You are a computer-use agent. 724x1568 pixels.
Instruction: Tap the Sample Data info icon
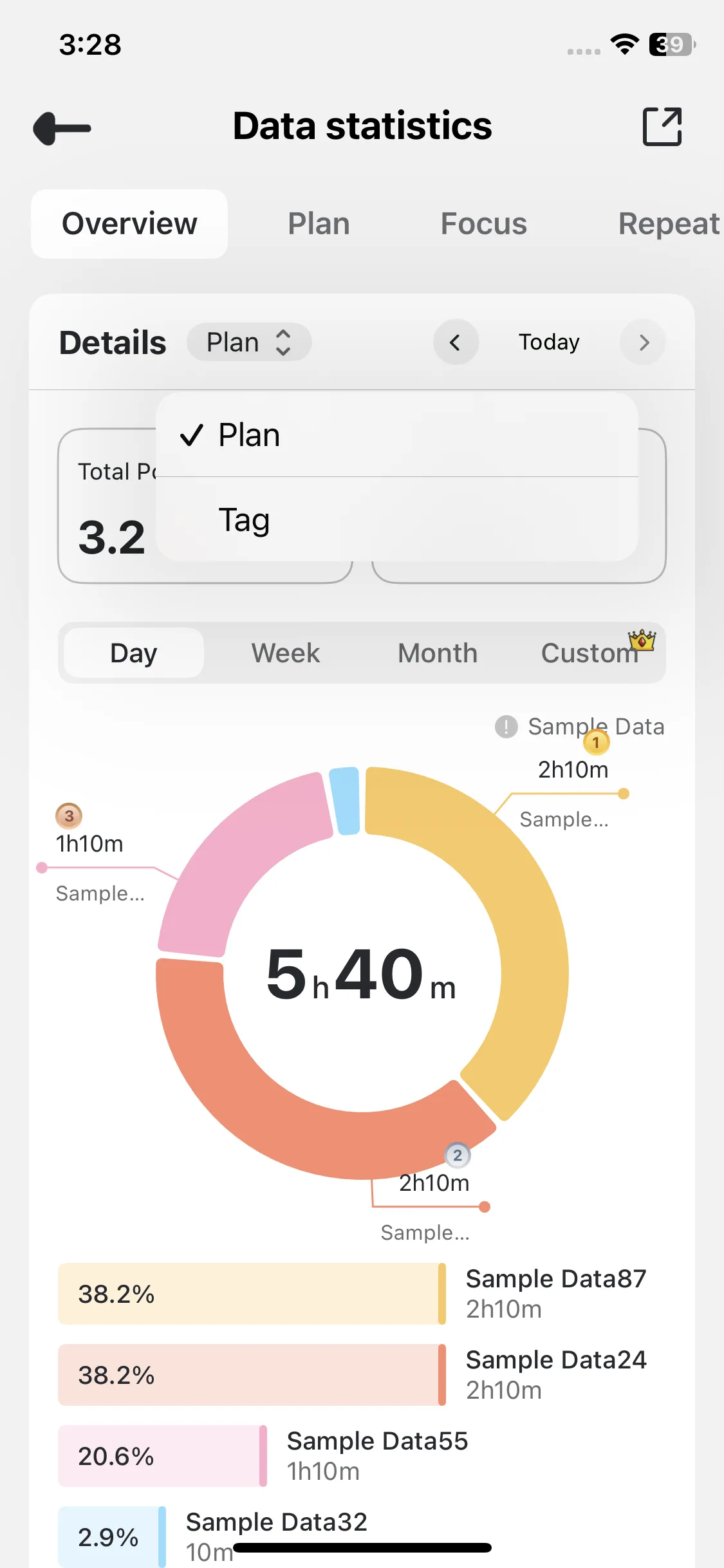(x=506, y=727)
